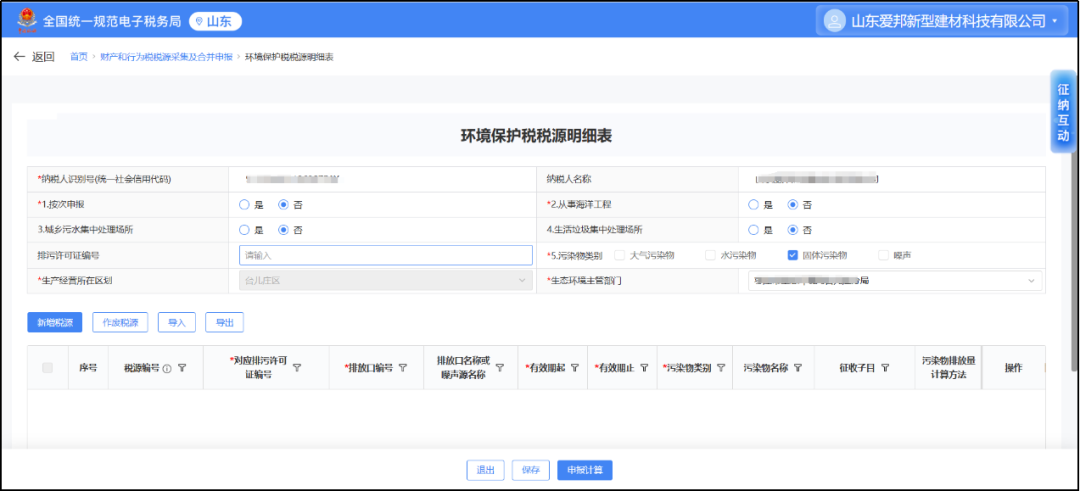Screen dimensions: 1080x491
Task: Open the filter icon for 税源编号
Action: click(x=182, y=368)
